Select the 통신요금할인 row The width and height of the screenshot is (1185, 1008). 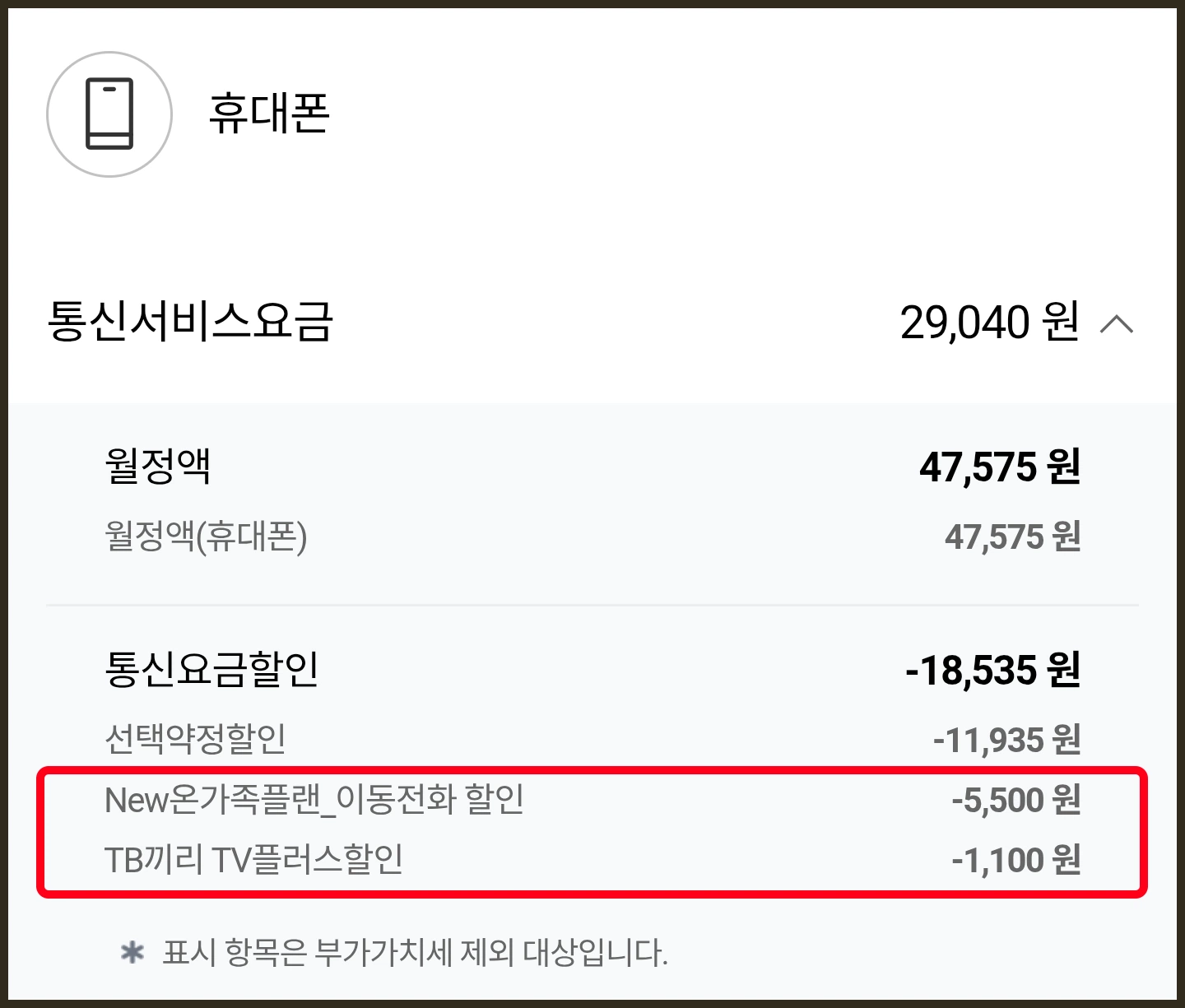pyautogui.click(x=208, y=671)
